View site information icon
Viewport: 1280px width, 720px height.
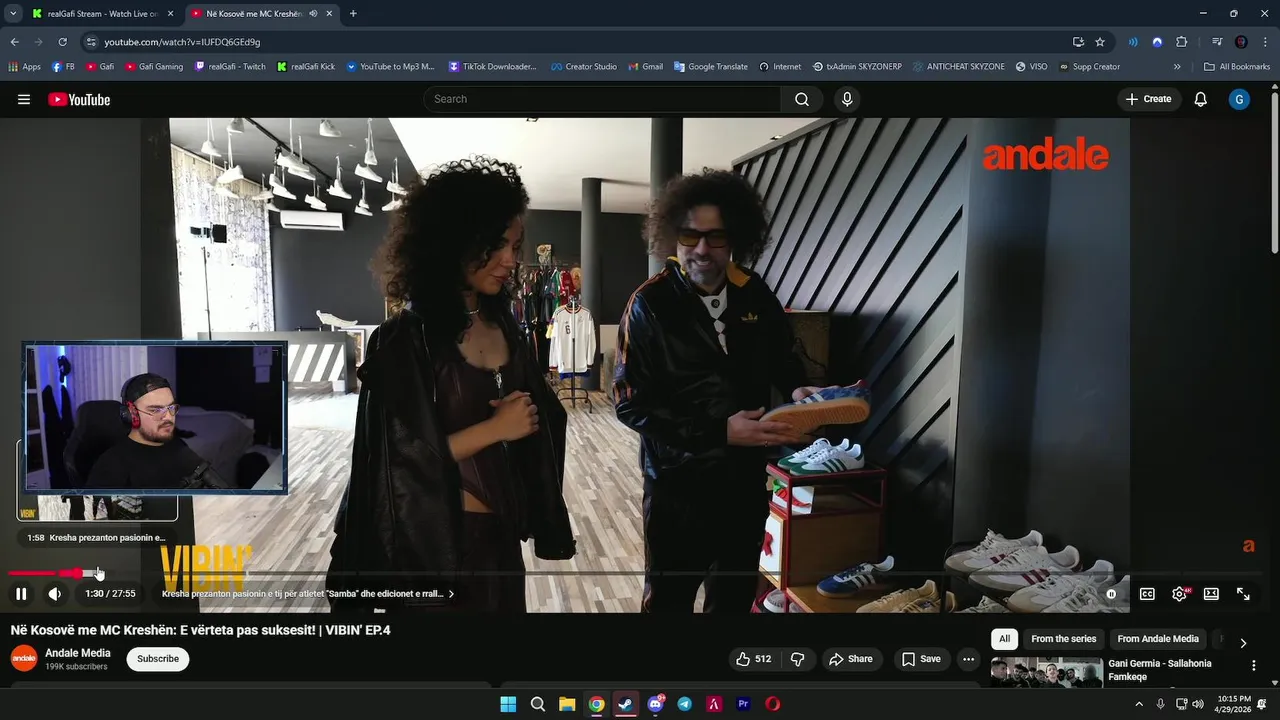91,42
